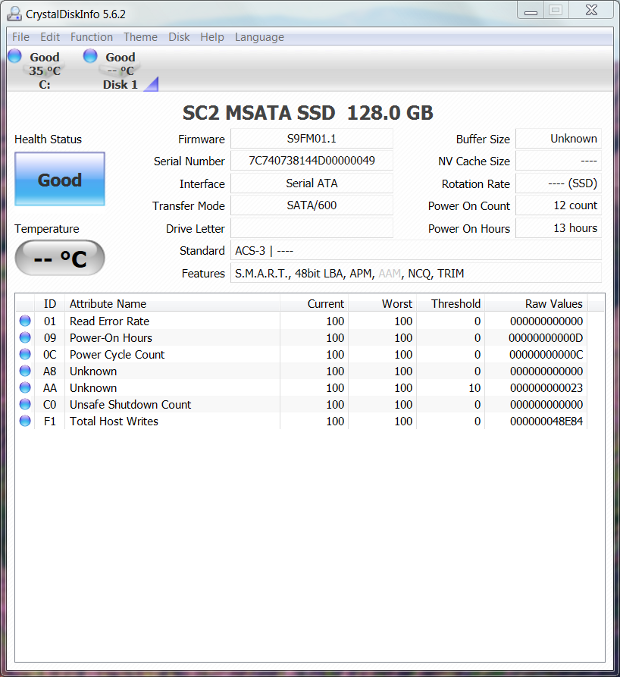Click the temperature display button
This screenshot has width=620, height=677.
point(60,259)
